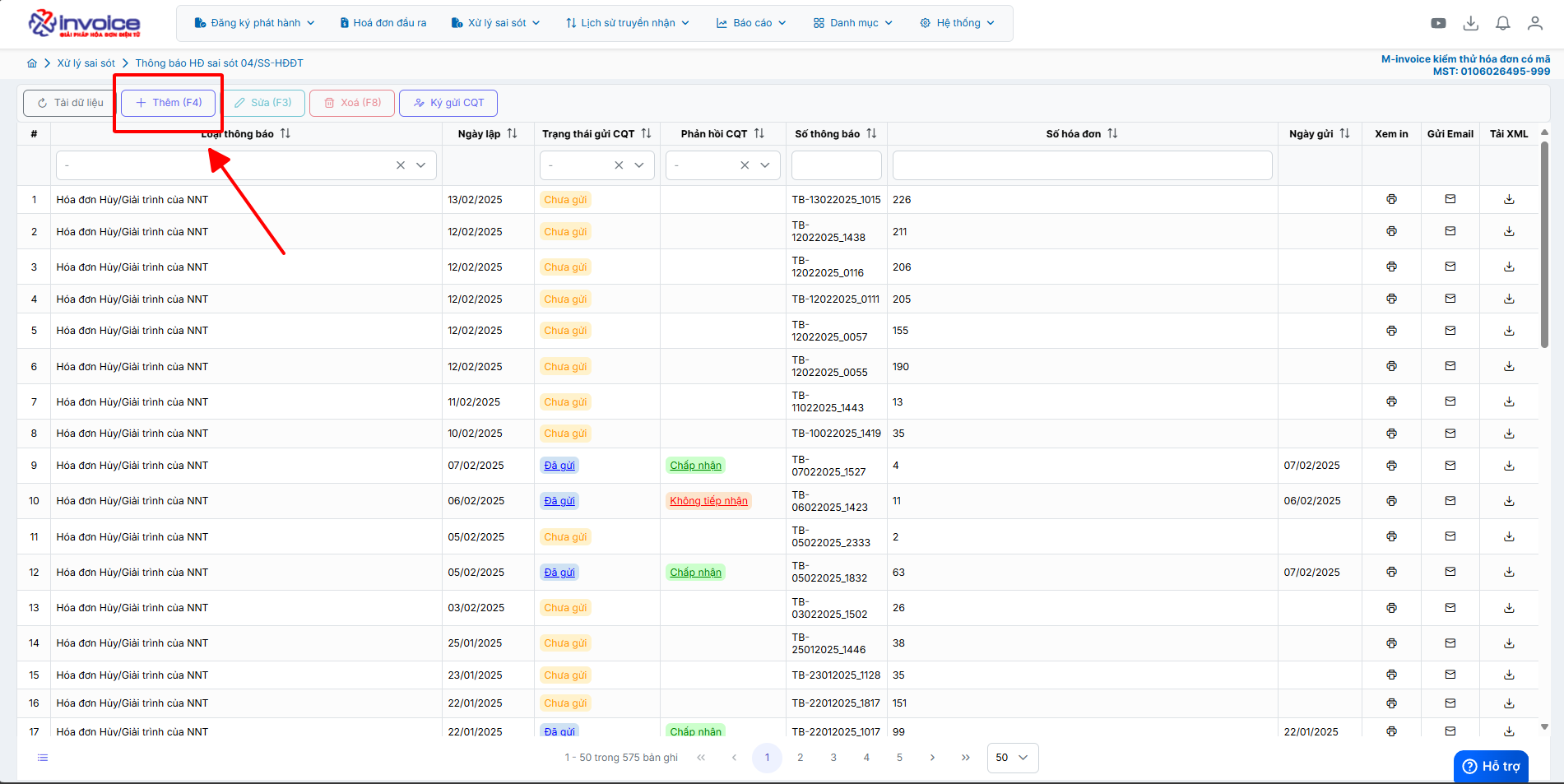Sort by Số hóa đơn column
This screenshot has height=784, width=1564.
pos(1112,133)
